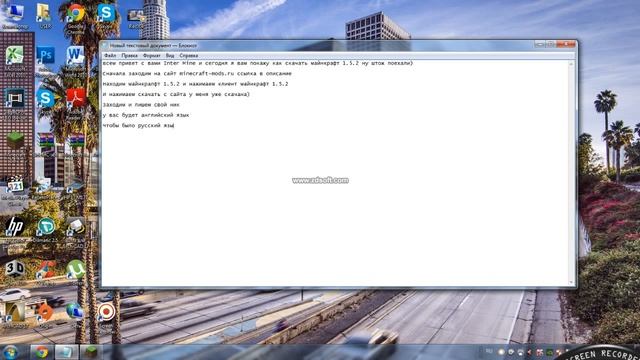Place cursor after 'чтобы было русский язы'
Image resolution: width=640 pixels, height=360 pixels.
pos(175,126)
